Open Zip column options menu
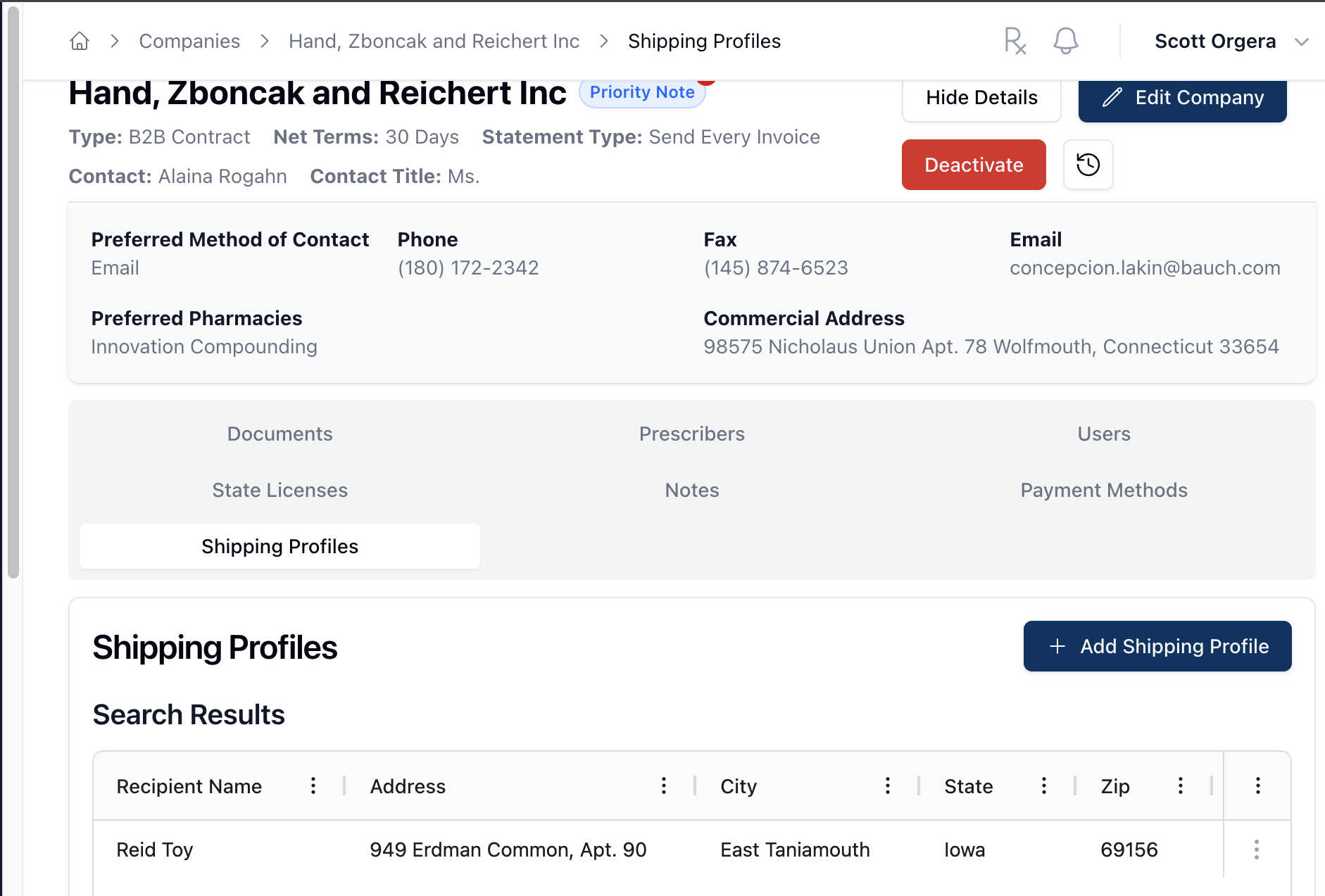Viewport: 1325px width, 896px height. [1180, 785]
